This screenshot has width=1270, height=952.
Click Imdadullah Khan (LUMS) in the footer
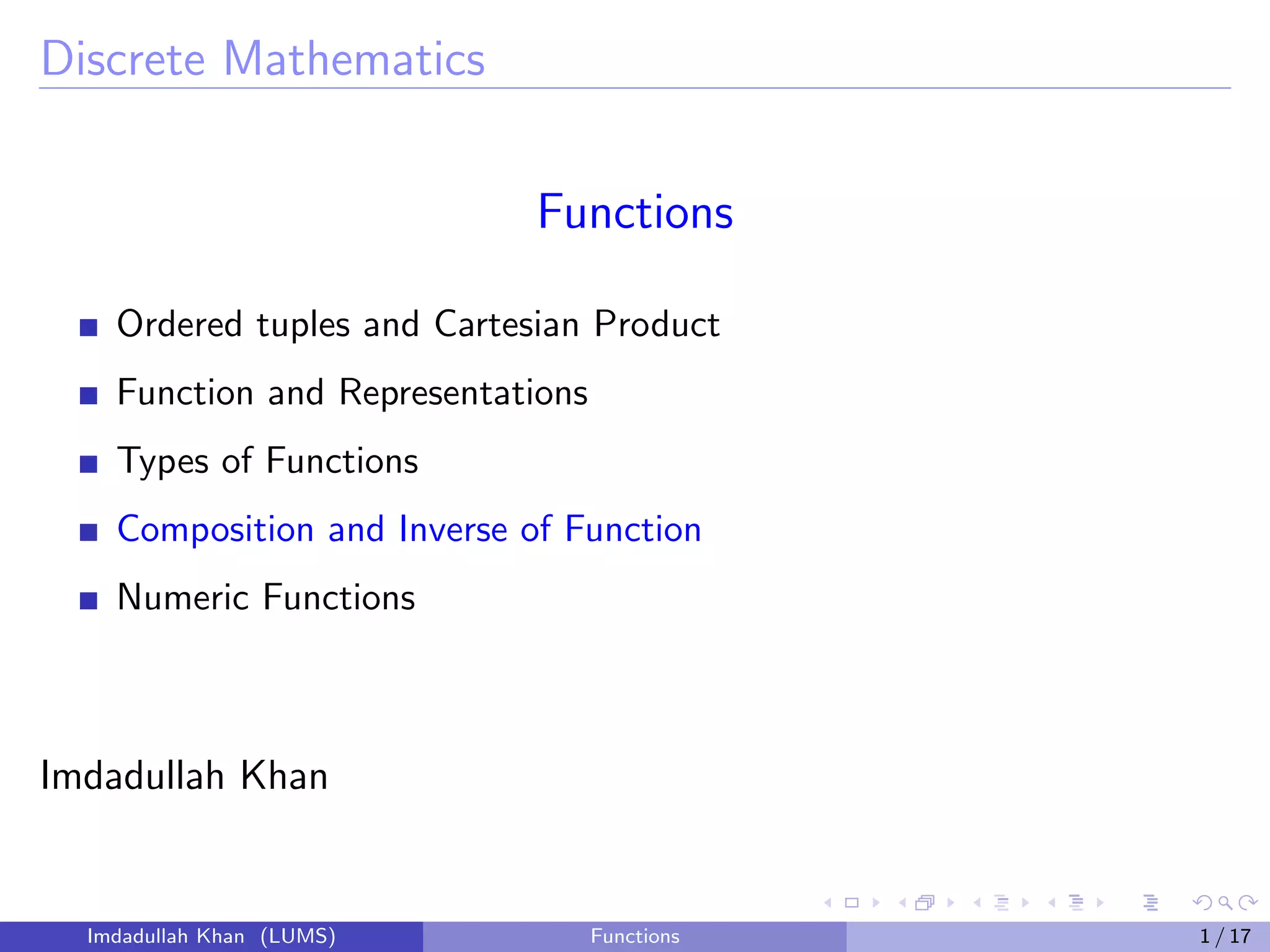(211, 936)
